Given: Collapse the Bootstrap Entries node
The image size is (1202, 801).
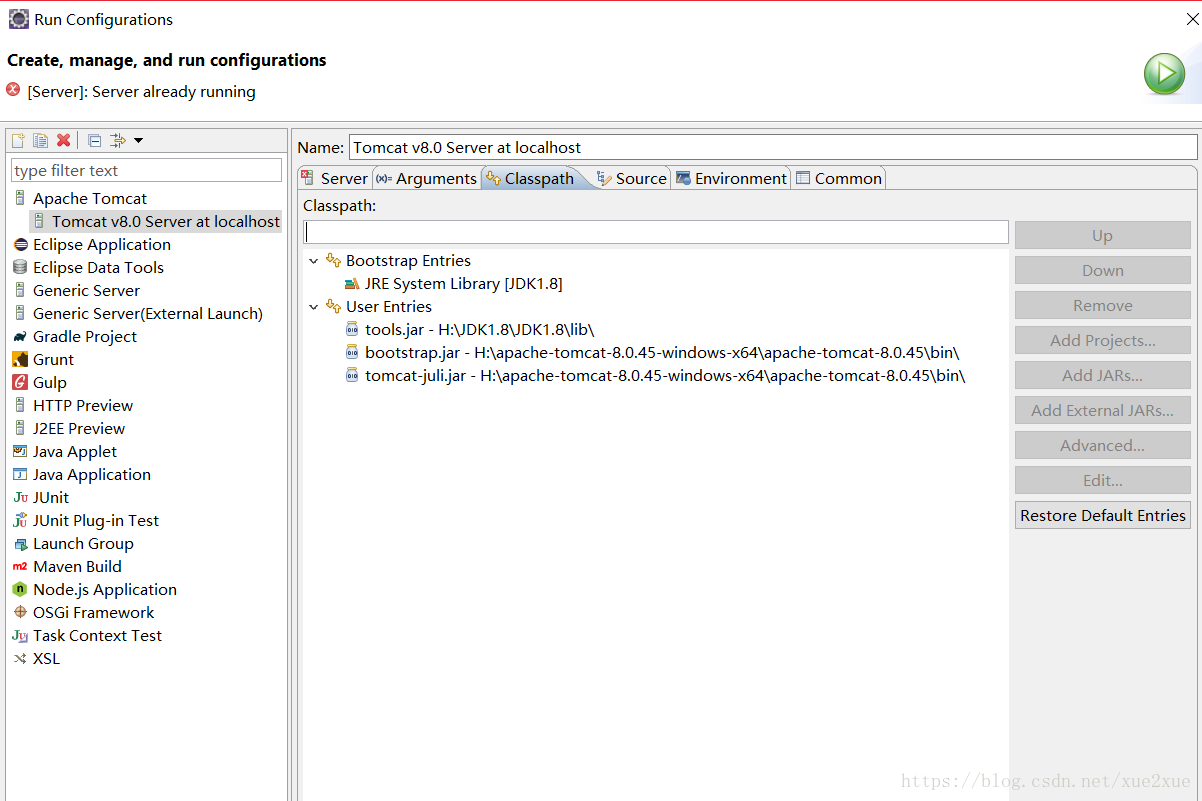Looking at the screenshot, I should coord(314,261).
